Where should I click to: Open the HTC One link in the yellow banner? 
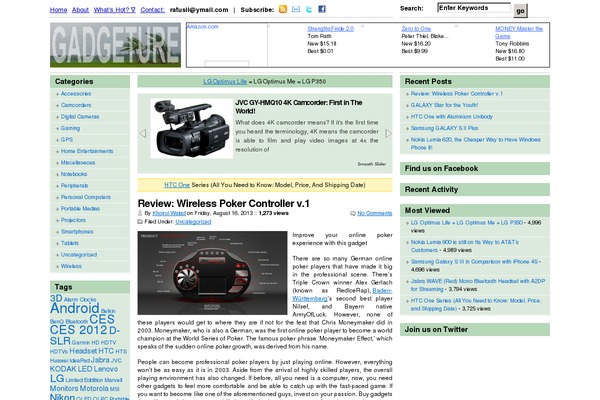tap(177, 185)
